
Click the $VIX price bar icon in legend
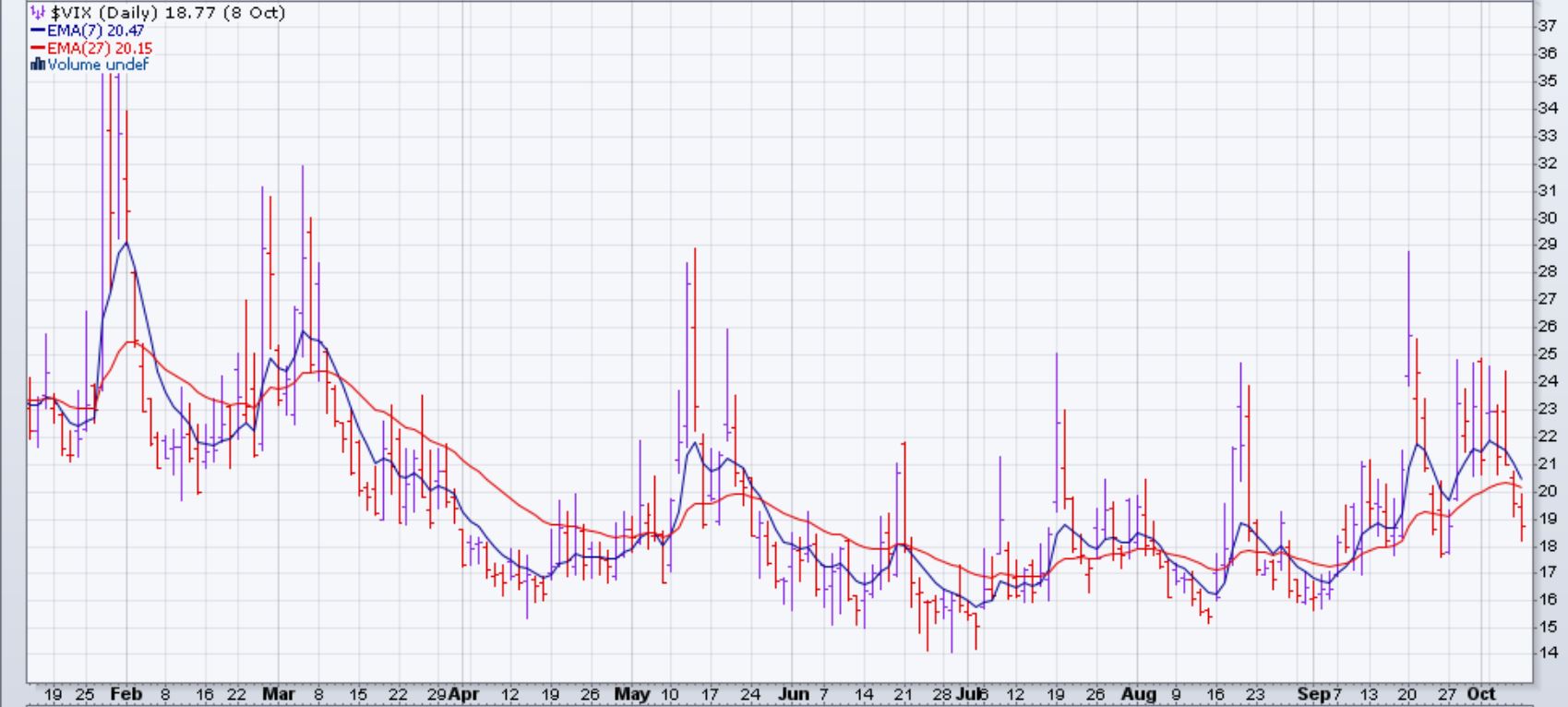(38, 13)
